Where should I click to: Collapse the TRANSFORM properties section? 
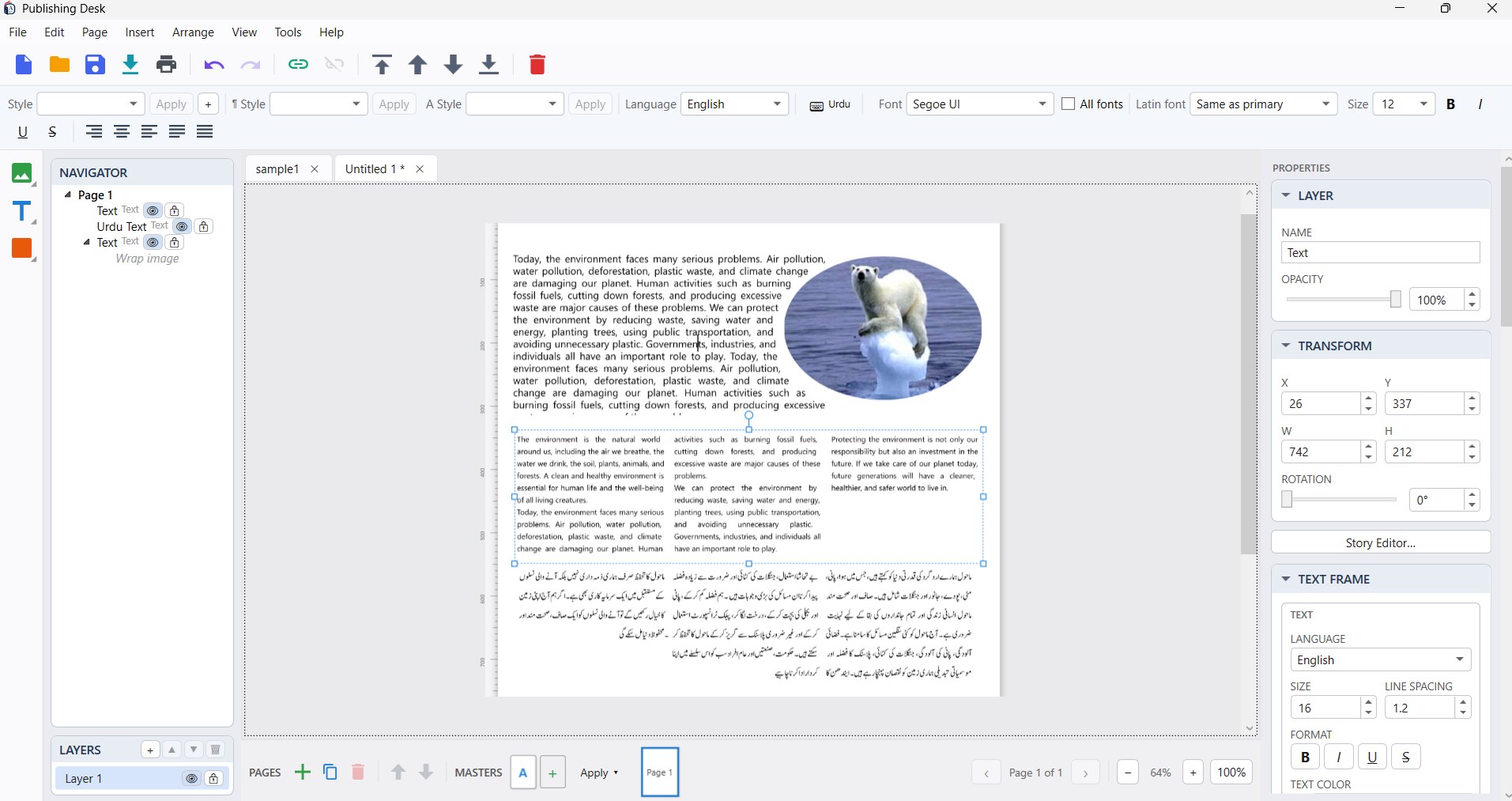click(1286, 346)
